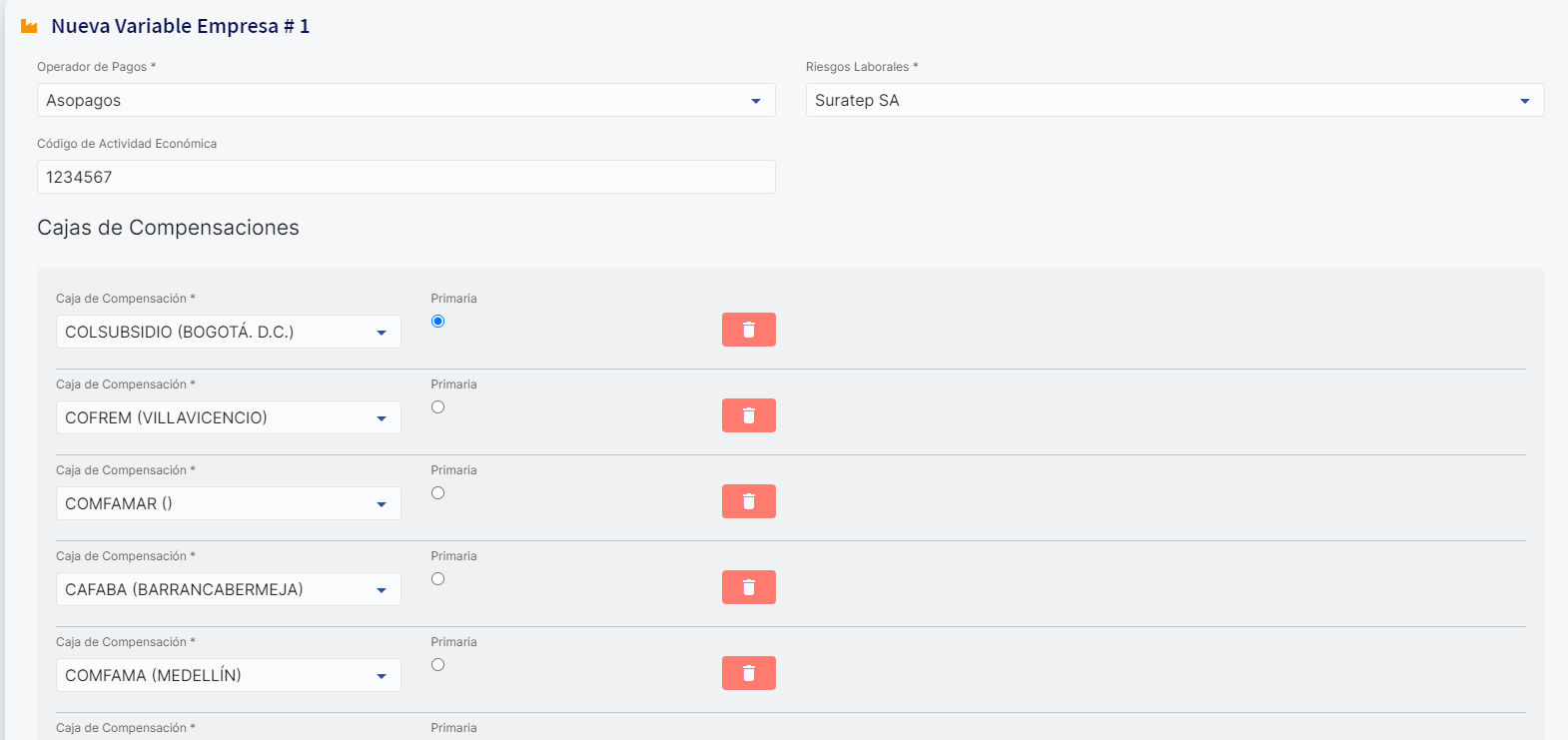Viewport: 1568px width, 740px height.
Task: Select COLSUBSIDIO as Primaria
Action: pyautogui.click(x=437, y=321)
